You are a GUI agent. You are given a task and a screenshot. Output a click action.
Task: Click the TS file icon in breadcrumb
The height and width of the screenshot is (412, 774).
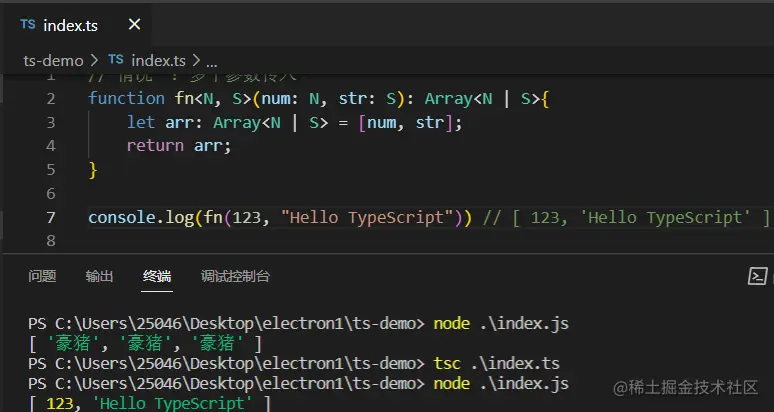pos(116,60)
